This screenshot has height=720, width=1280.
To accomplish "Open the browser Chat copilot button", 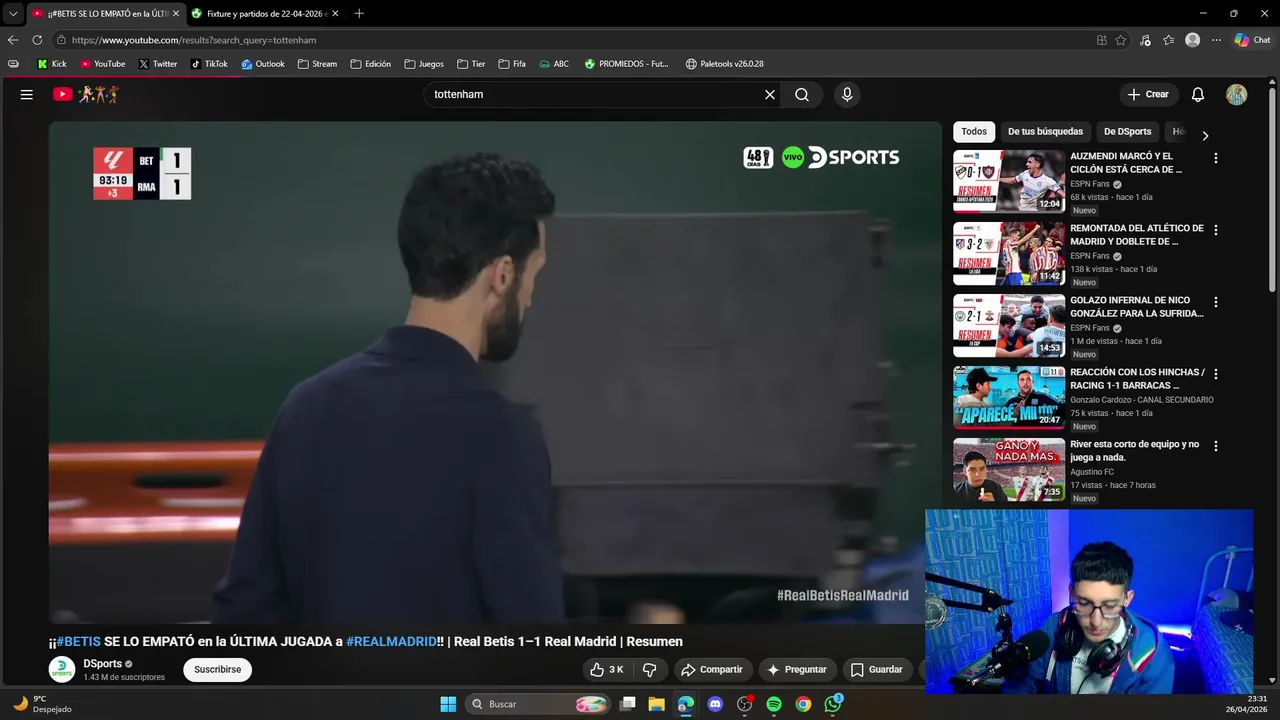I will point(1252,40).
